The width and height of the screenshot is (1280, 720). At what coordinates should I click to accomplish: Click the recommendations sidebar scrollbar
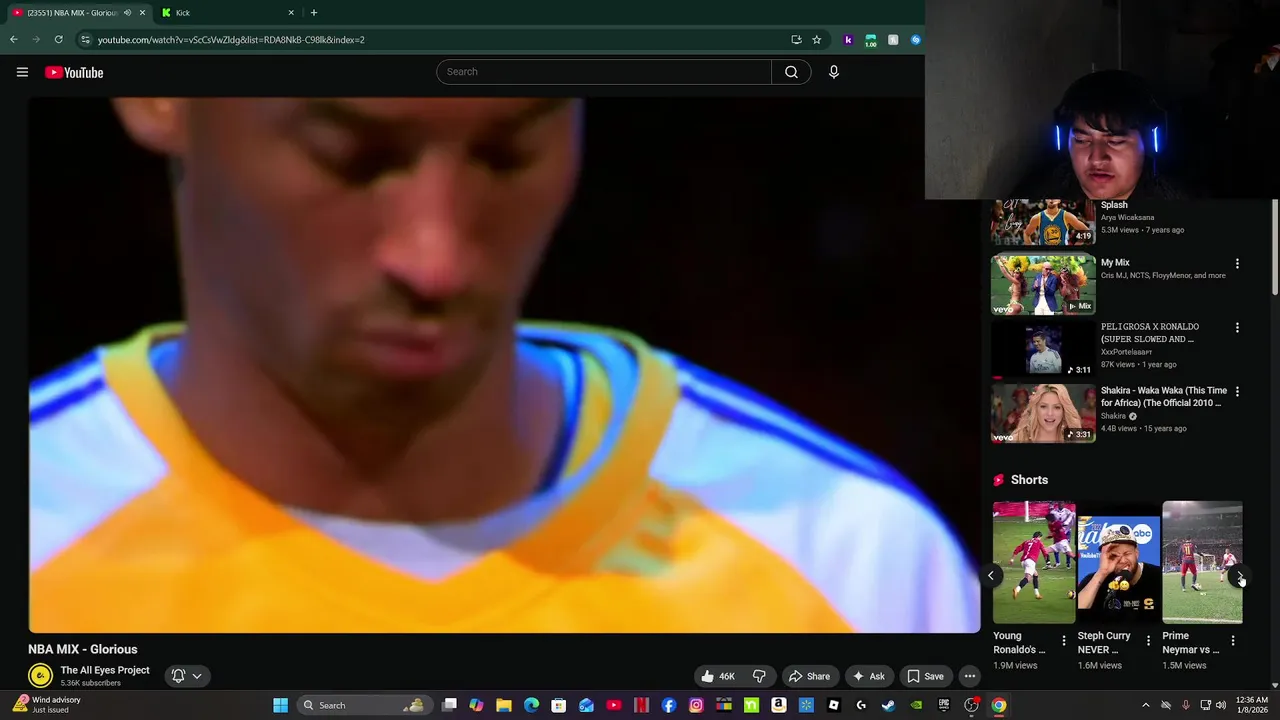point(1275,247)
